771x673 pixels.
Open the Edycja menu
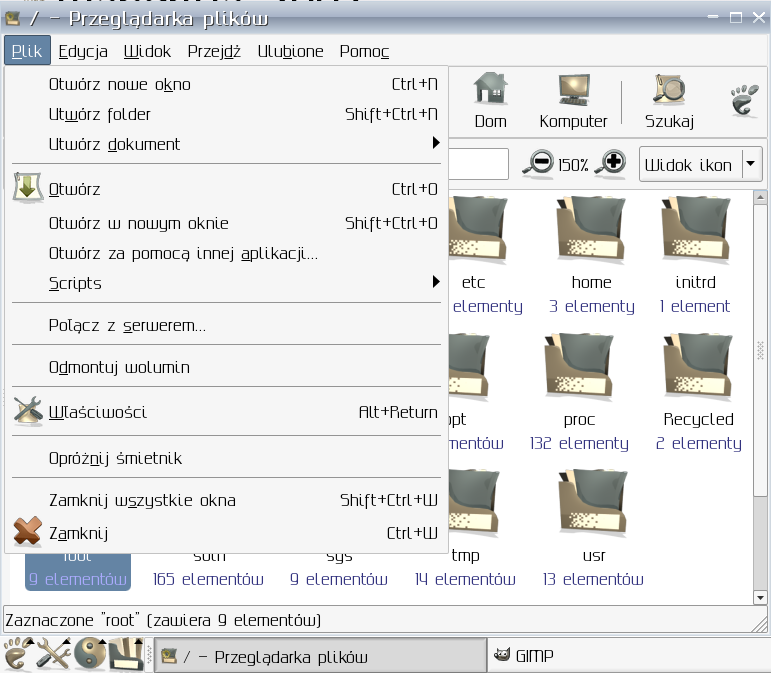tap(83, 51)
